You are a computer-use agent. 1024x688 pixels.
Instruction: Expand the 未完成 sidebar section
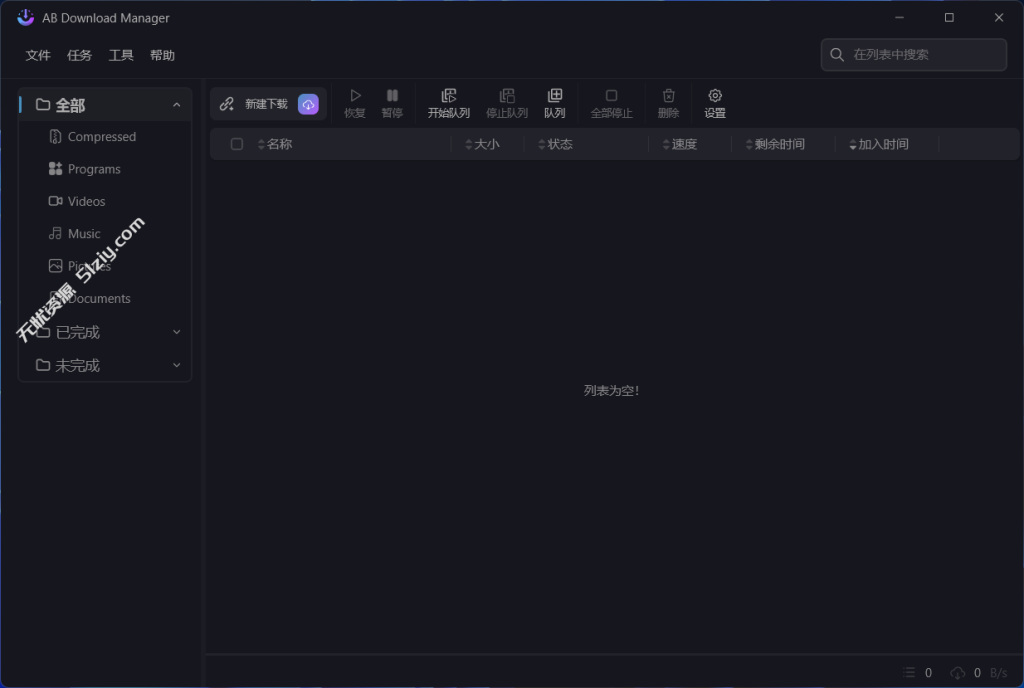(176, 365)
